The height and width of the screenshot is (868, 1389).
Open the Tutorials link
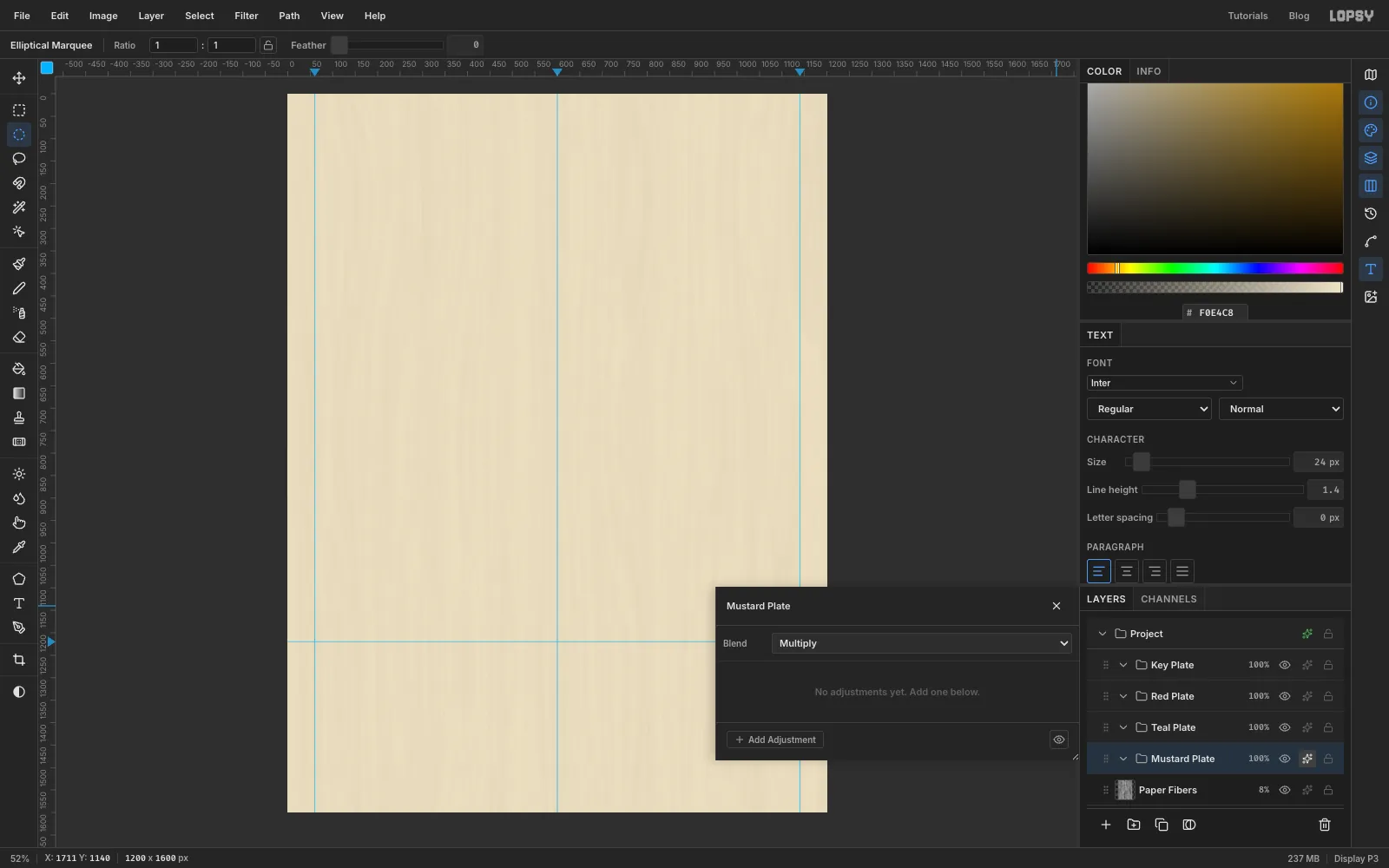1247,16
